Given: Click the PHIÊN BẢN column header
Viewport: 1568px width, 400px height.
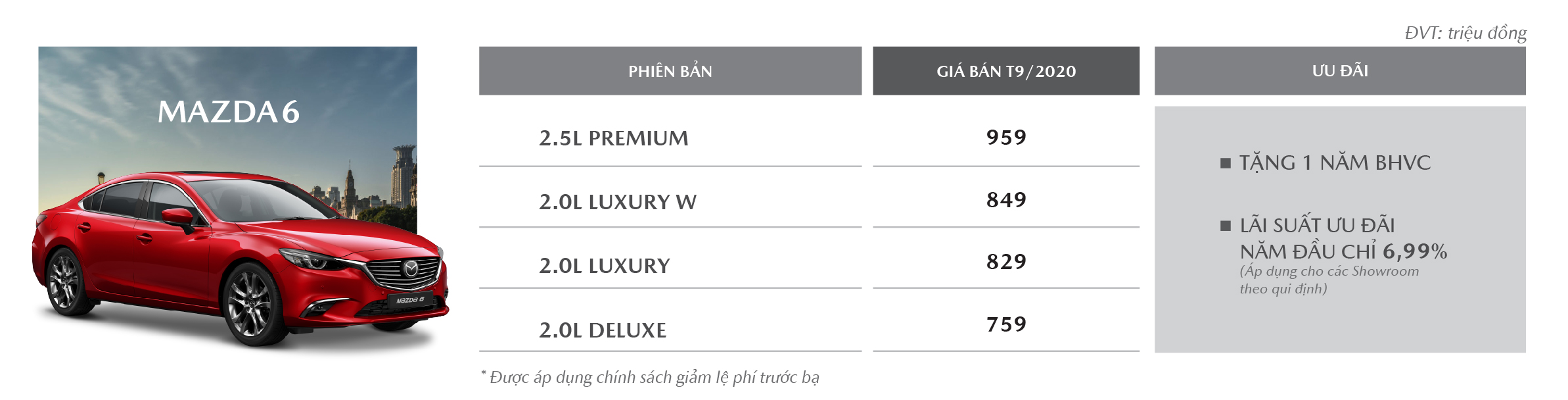Looking at the screenshot, I should [x=670, y=71].
